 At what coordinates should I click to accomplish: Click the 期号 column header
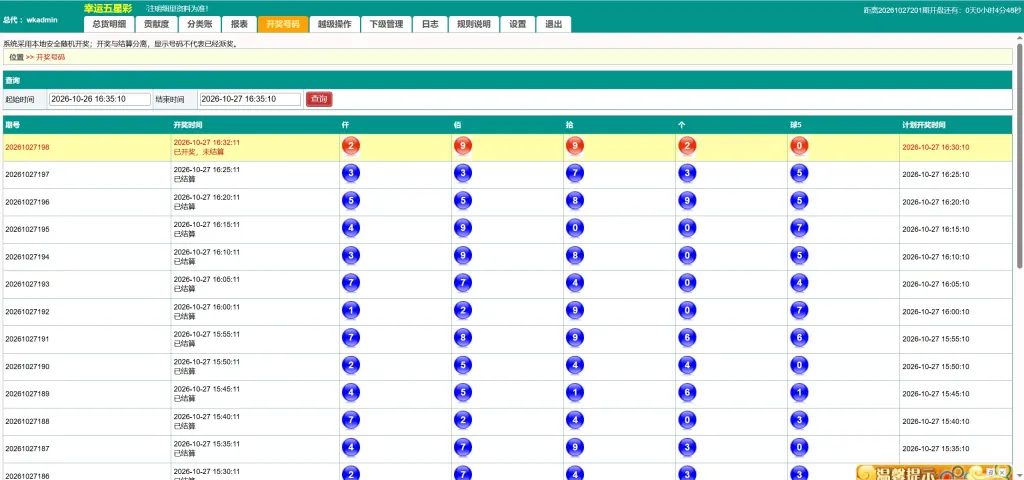[12, 125]
